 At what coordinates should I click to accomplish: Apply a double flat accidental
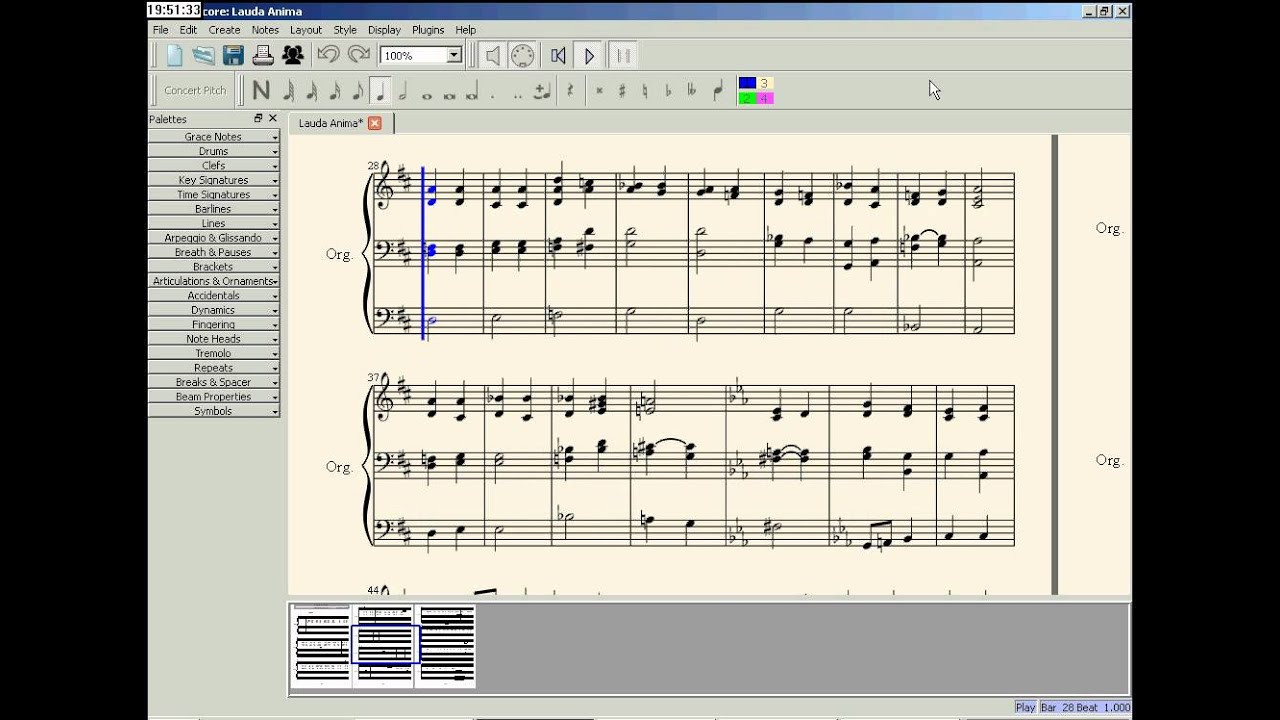point(692,91)
